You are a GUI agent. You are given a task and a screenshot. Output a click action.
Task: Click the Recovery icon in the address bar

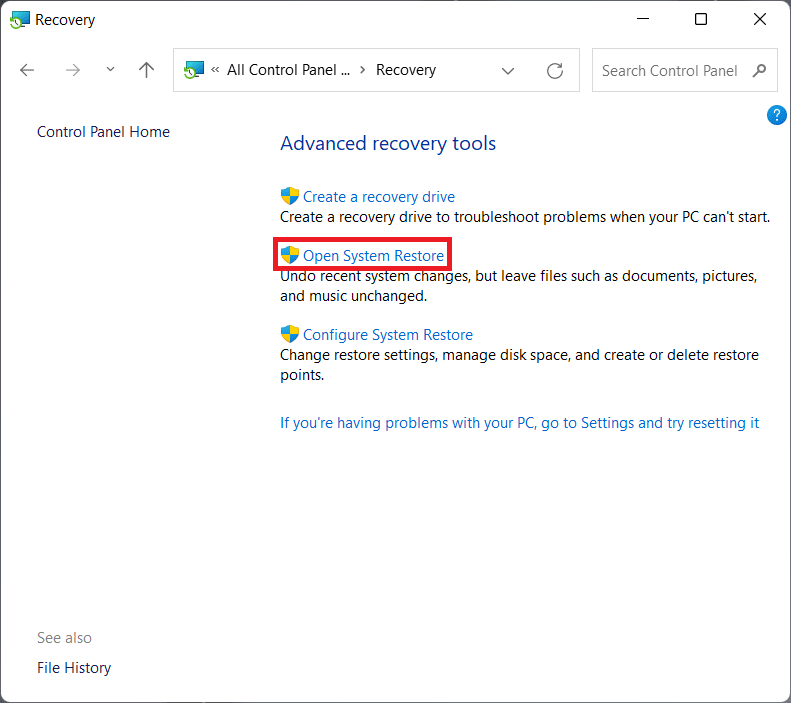coord(194,70)
